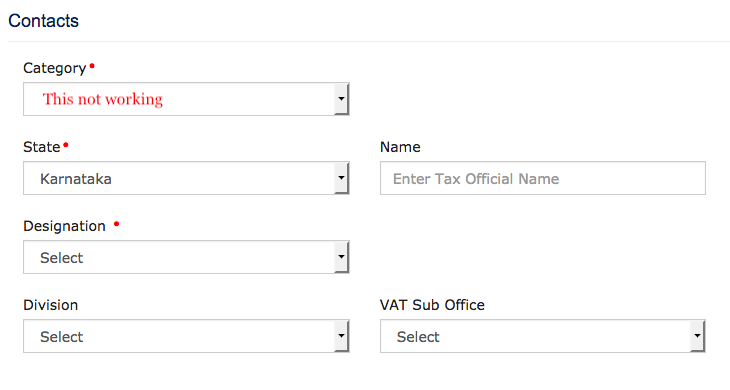The image size is (730, 390).
Task: Click the red required dot beside Designation
Action: tap(116, 224)
